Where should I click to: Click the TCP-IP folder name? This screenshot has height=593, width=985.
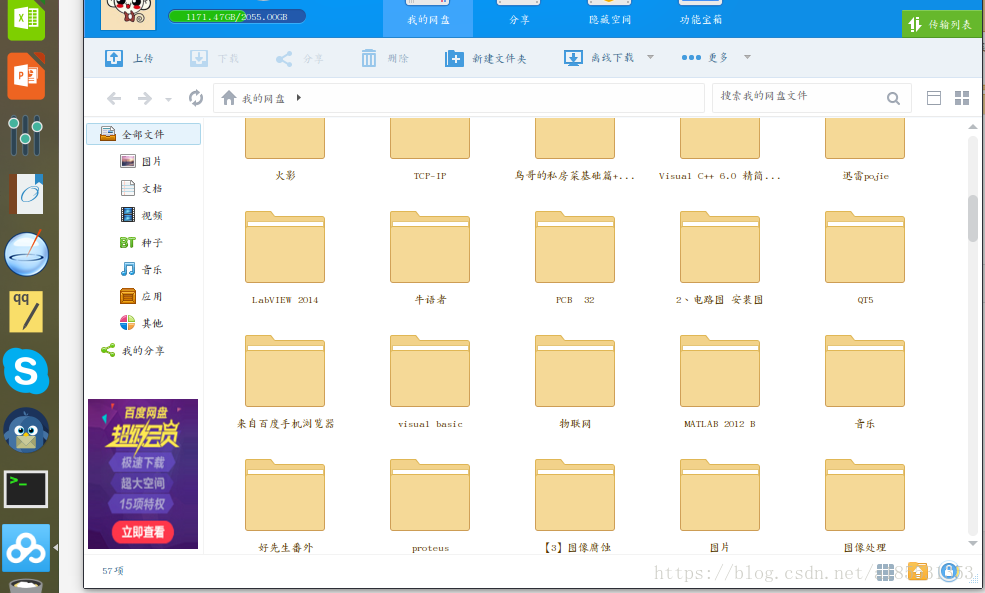click(x=430, y=176)
